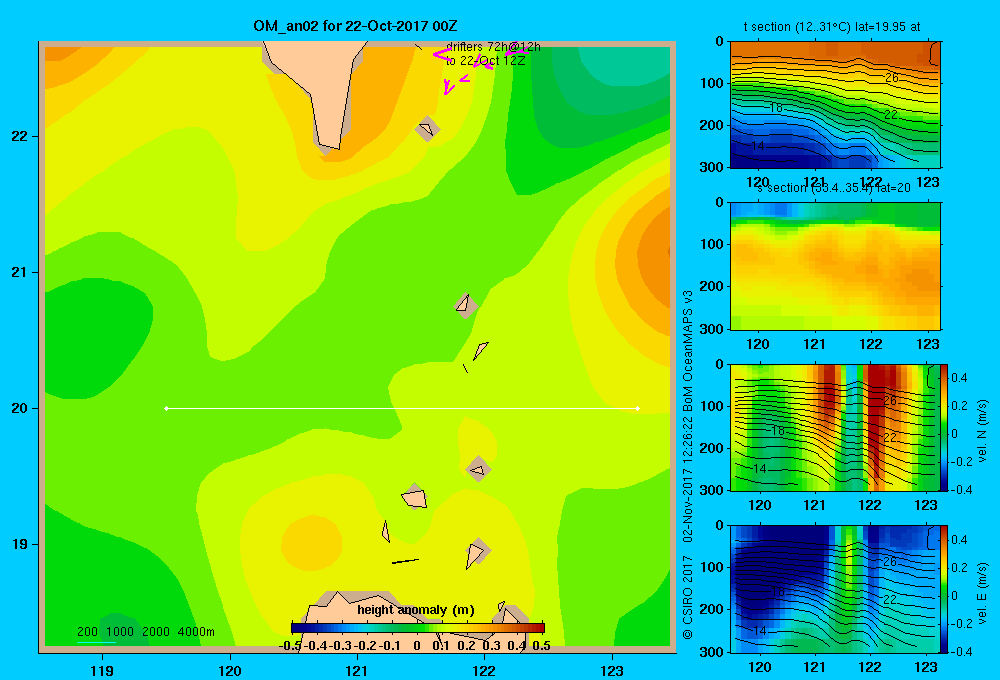Screen dimensions: 1000x680
Task: Click the right endpoint of white section line
Action: click(x=638, y=408)
